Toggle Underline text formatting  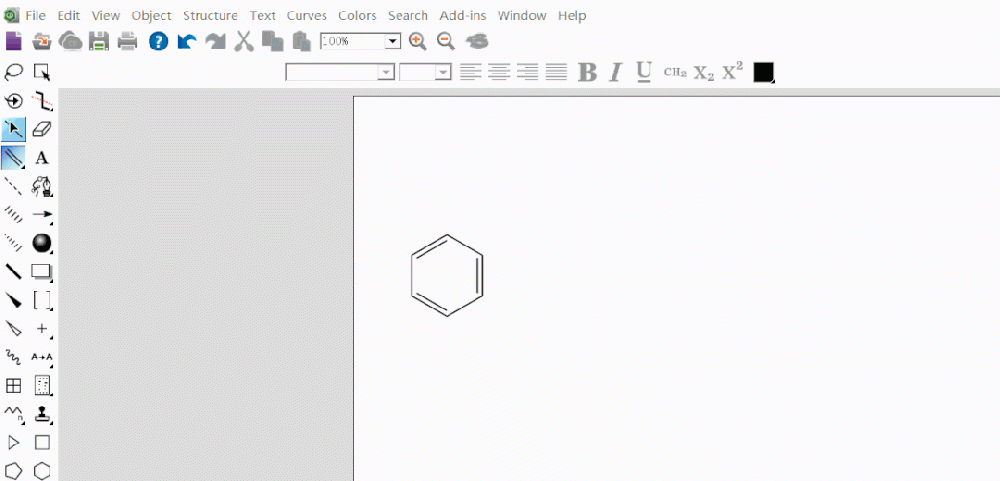pyautogui.click(x=644, y=72)
